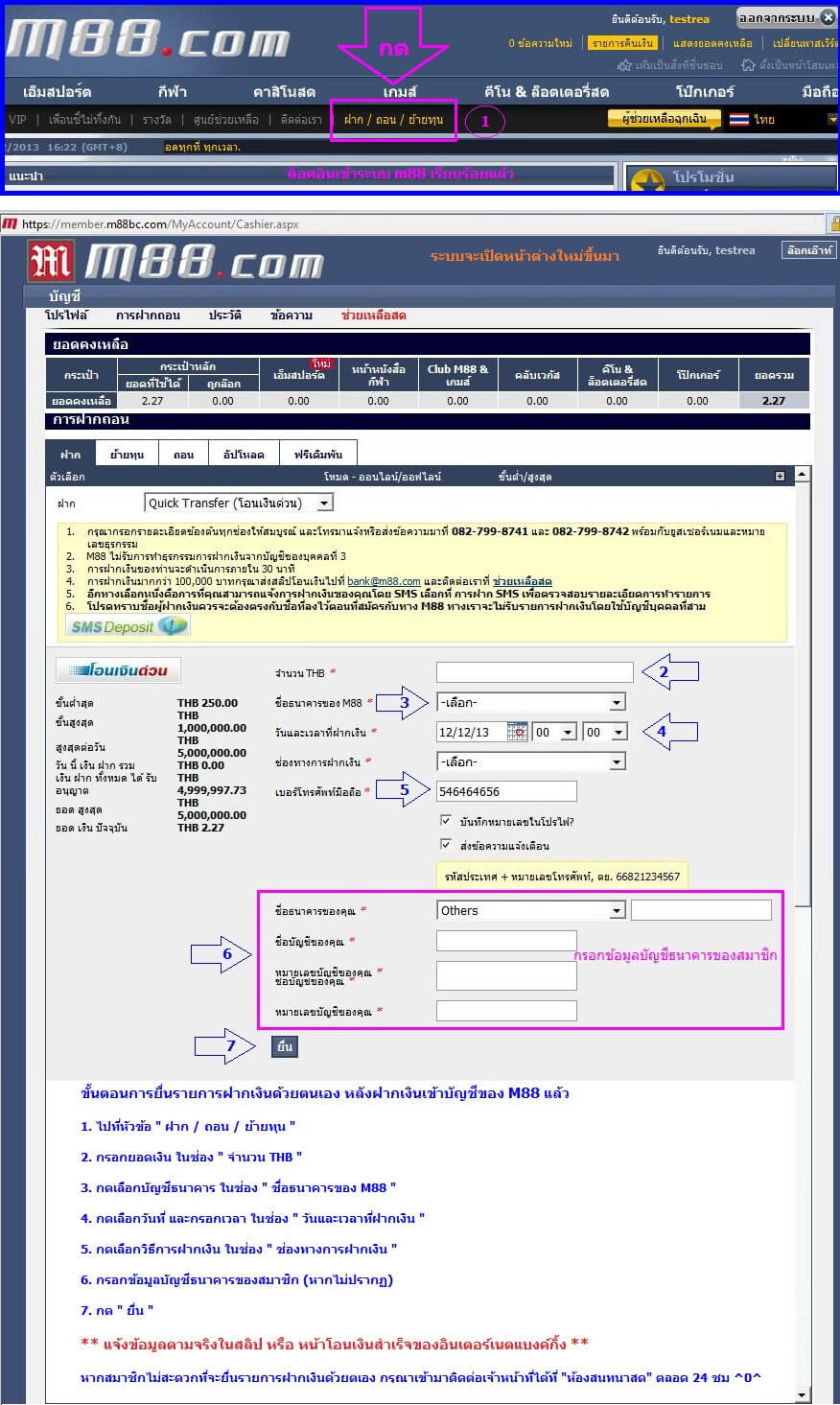The height and width of the screenshot is (1405, 840).
Task: Click the ศูนย์ช่วยเหลือ link
Action: (225, 120)
